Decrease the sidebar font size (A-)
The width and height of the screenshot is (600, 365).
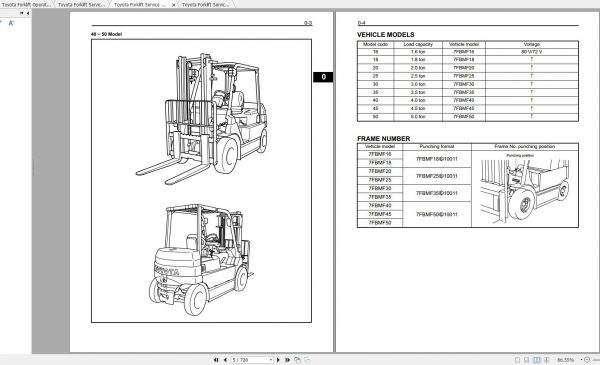tap(11, 23)
